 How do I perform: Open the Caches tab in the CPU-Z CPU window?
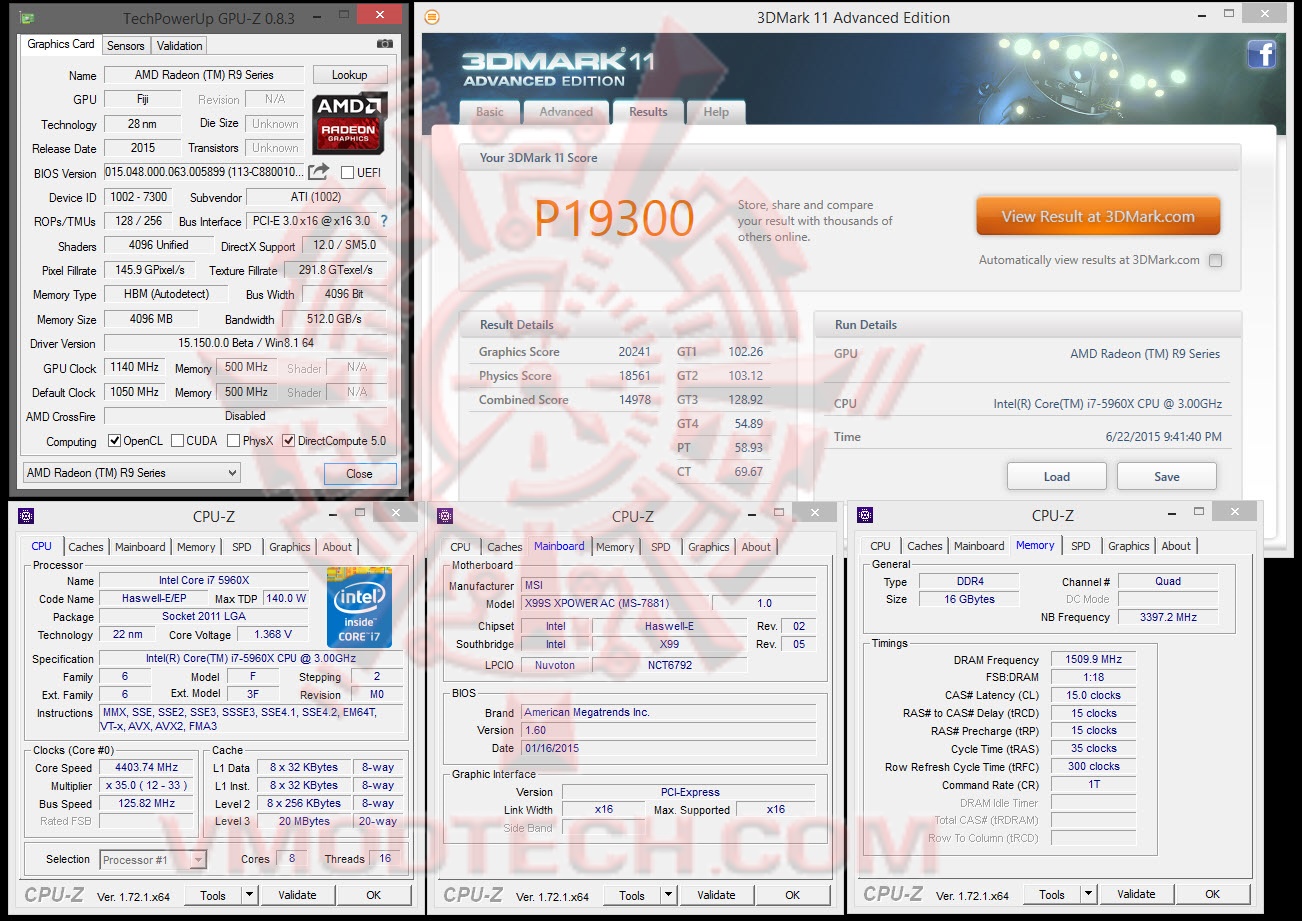[x=86, y=547]
